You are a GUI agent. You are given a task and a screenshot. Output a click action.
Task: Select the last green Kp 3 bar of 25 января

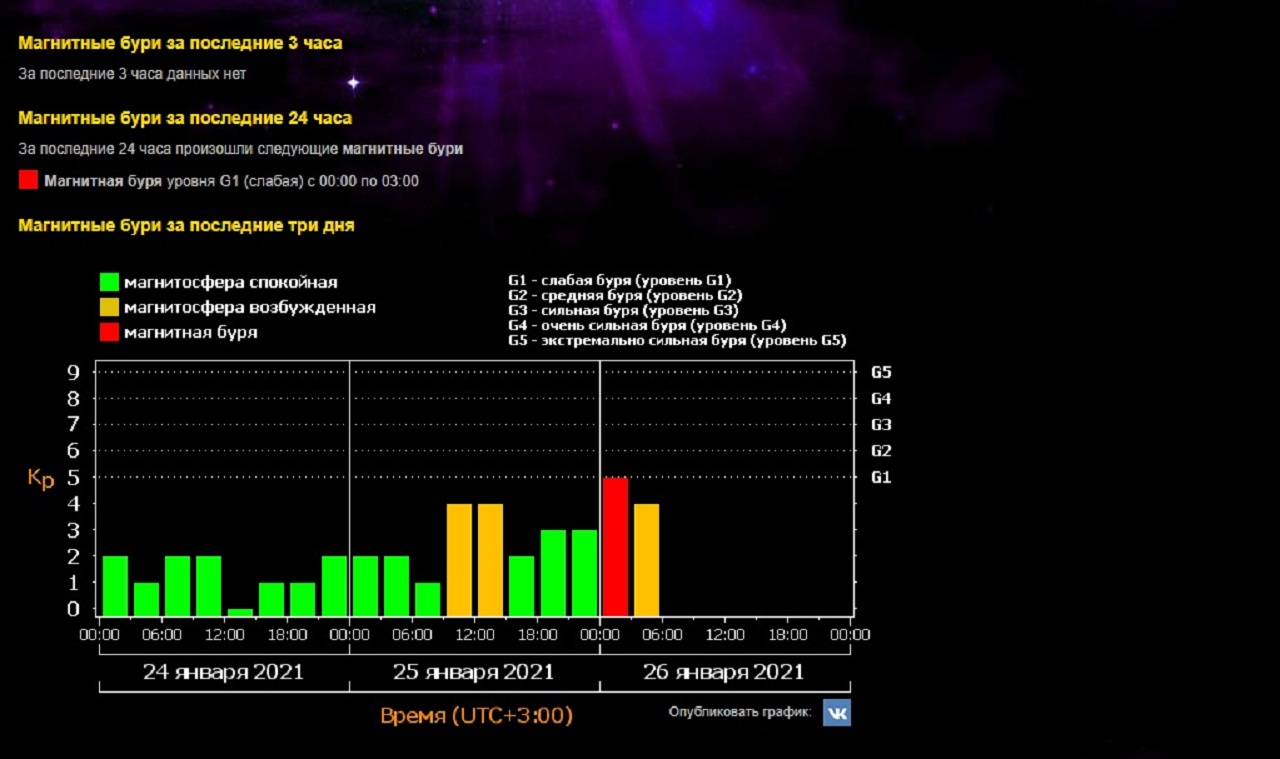tap(584, 573)
